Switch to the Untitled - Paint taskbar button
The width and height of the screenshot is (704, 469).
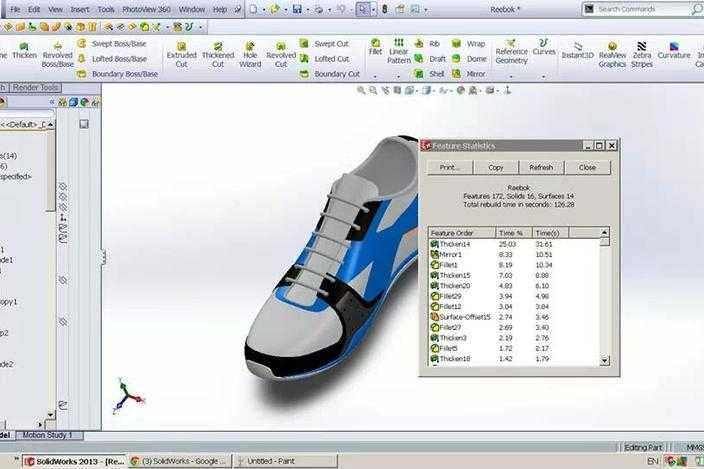(286, 461)
